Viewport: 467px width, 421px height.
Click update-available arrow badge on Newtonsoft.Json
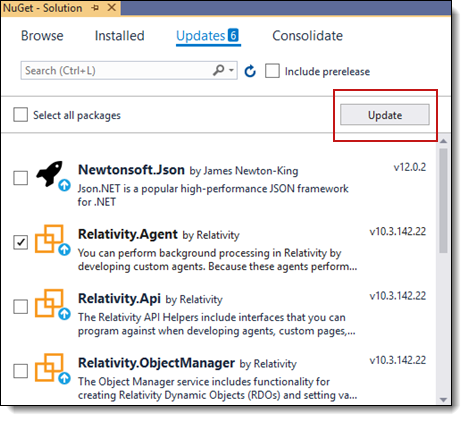pyautogui.click(x=64, y=185)
